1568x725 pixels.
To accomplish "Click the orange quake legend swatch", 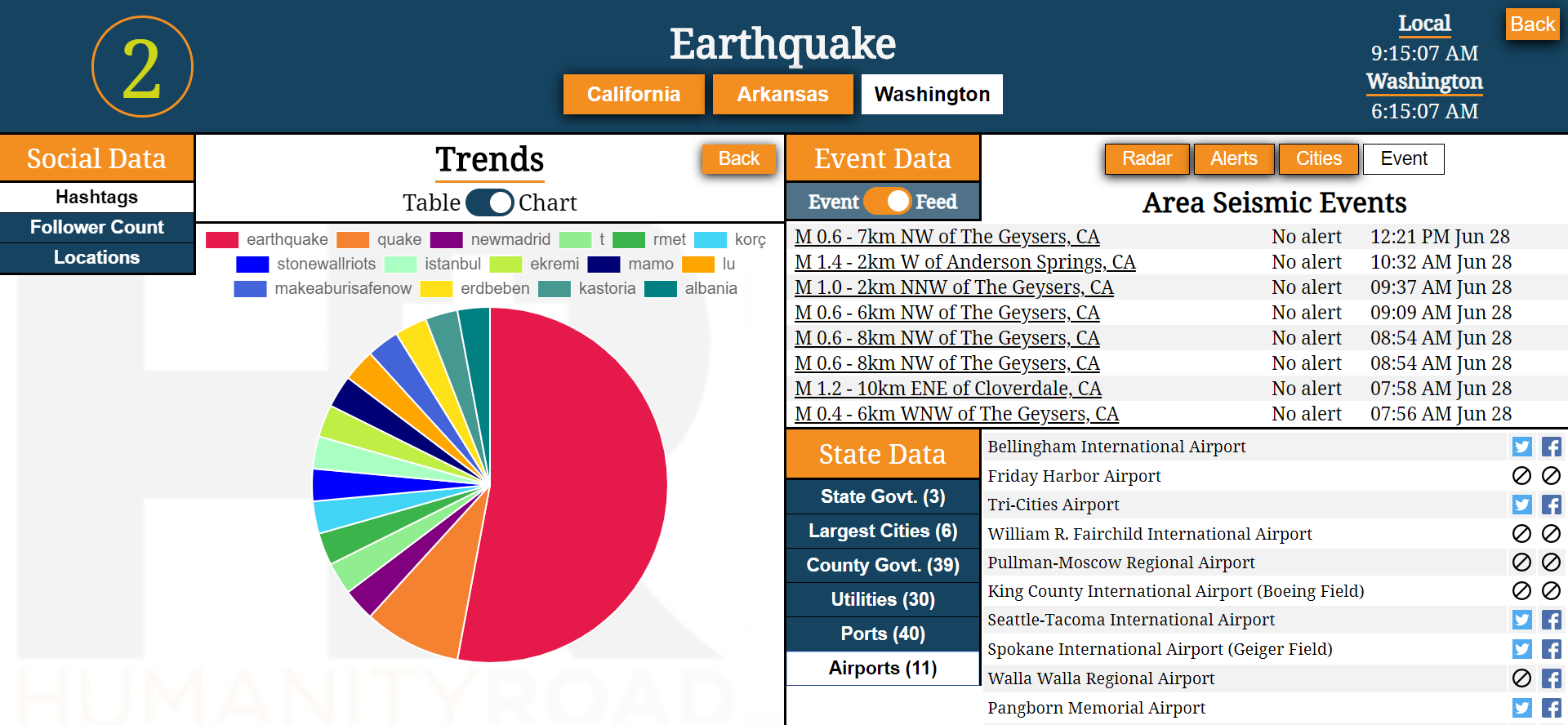I will tap(353, 239).
